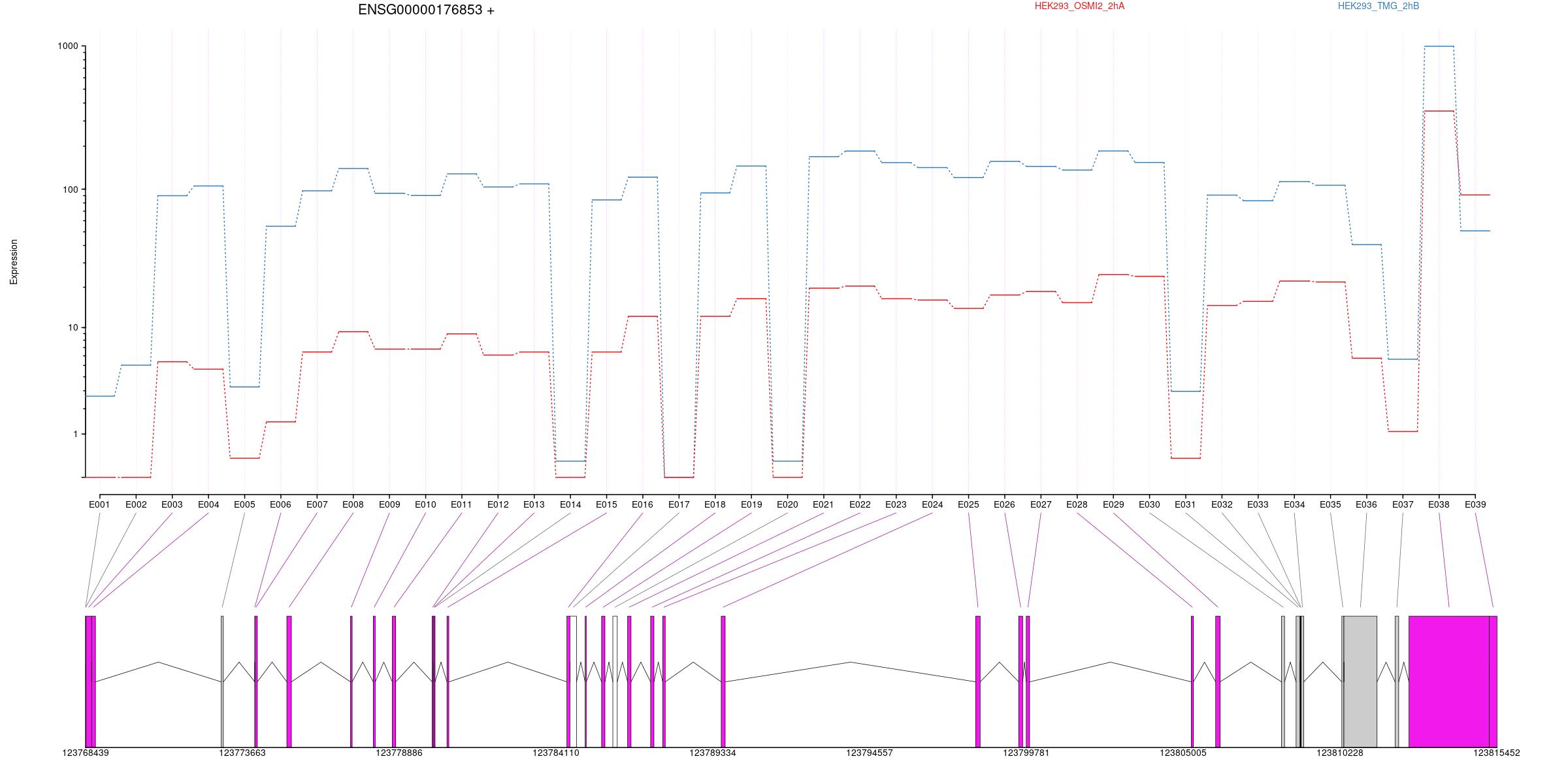Click exon label E007
The image size is (1568, 784).
(317, 504)
